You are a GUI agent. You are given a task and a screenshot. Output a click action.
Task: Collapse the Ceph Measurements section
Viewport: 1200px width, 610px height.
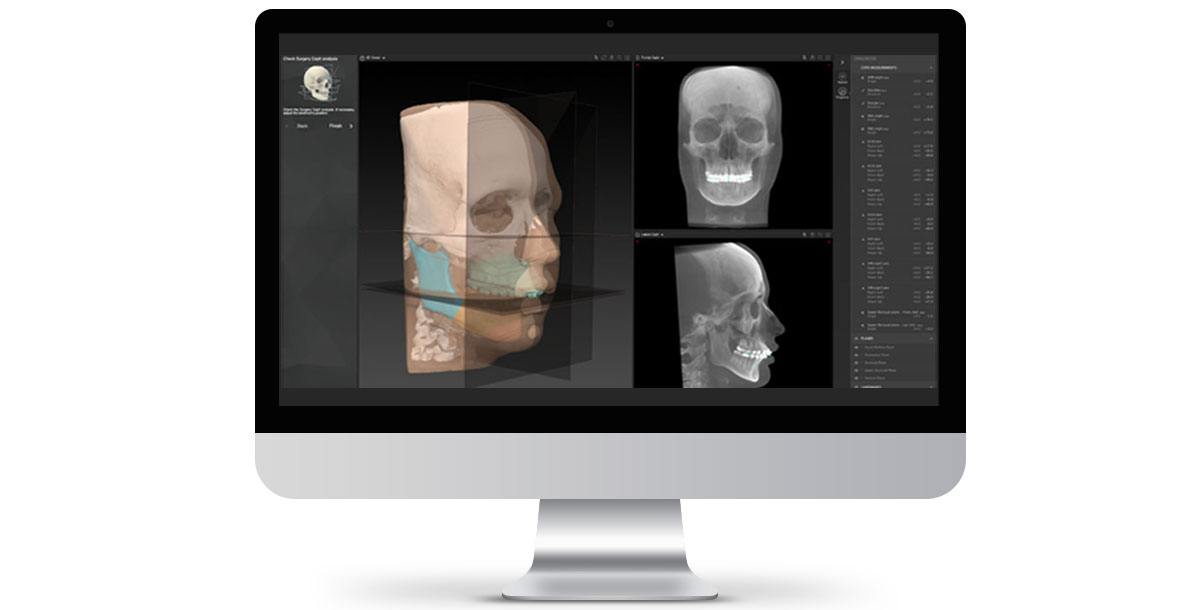coord(930,68)
